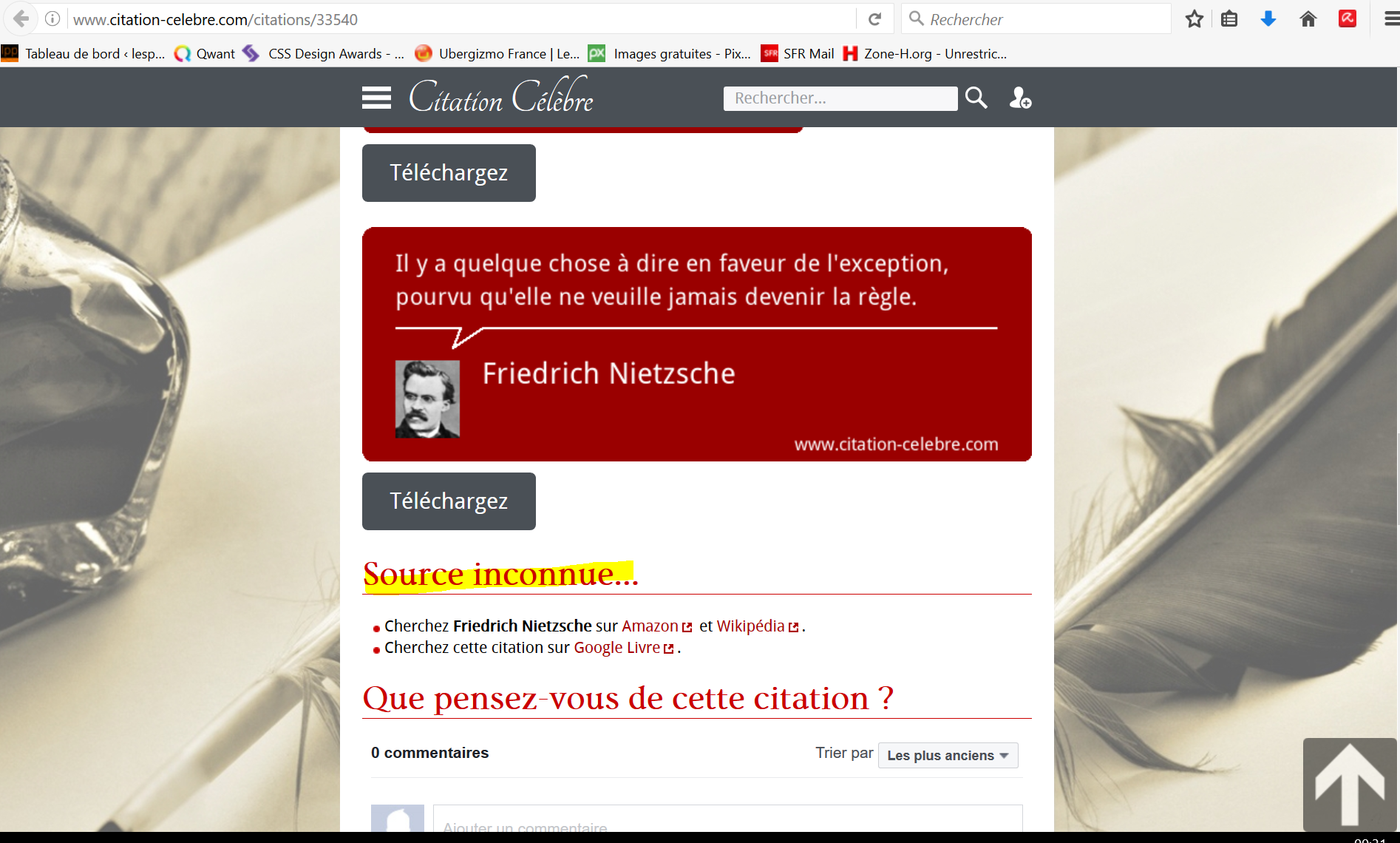1400x843 pixels.
Task: Expand the 'Les plus anciens' sort dropdown
Action: click(x=948, y=755)
